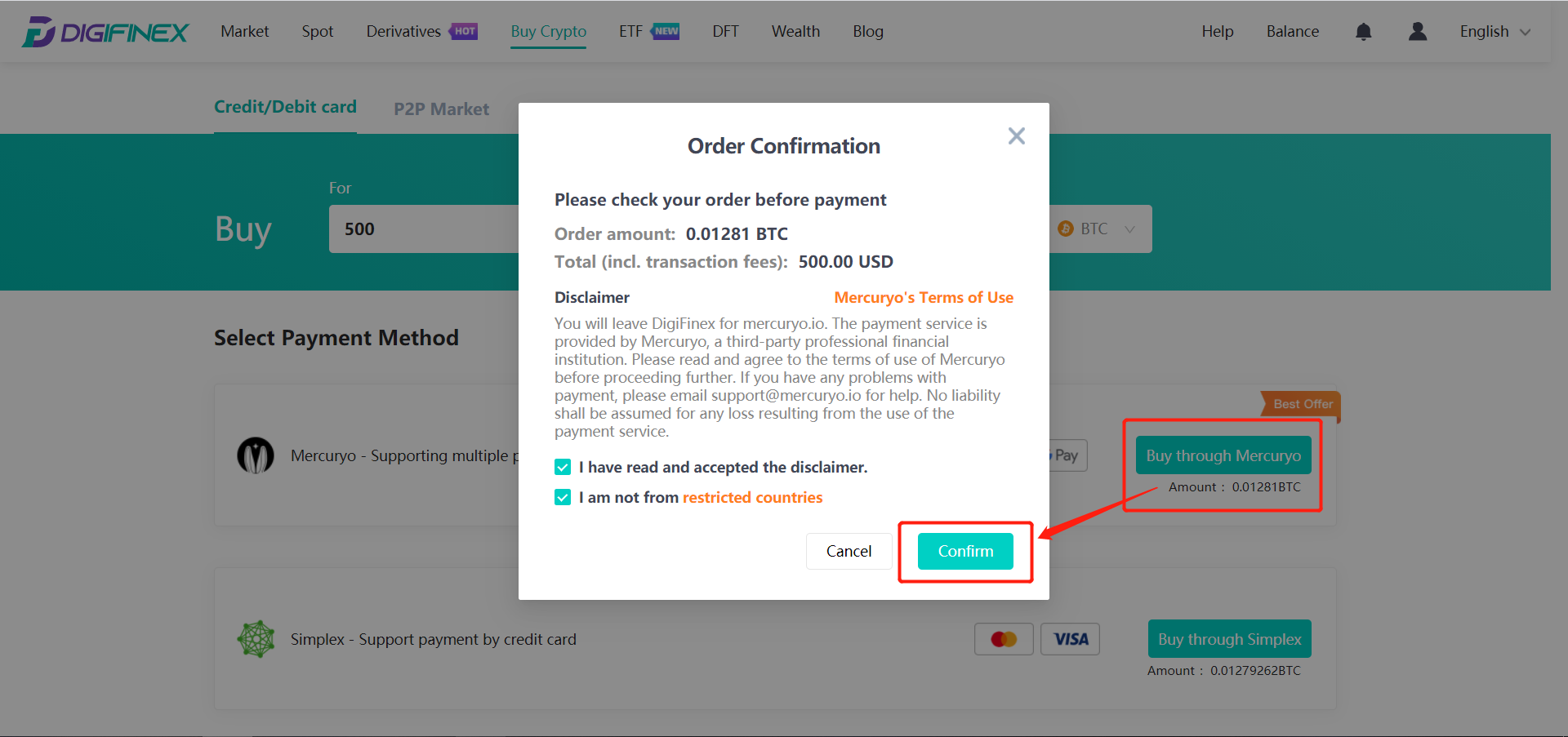
Task: Navigate to the Wealth section
Action: (x=795, y=31)
